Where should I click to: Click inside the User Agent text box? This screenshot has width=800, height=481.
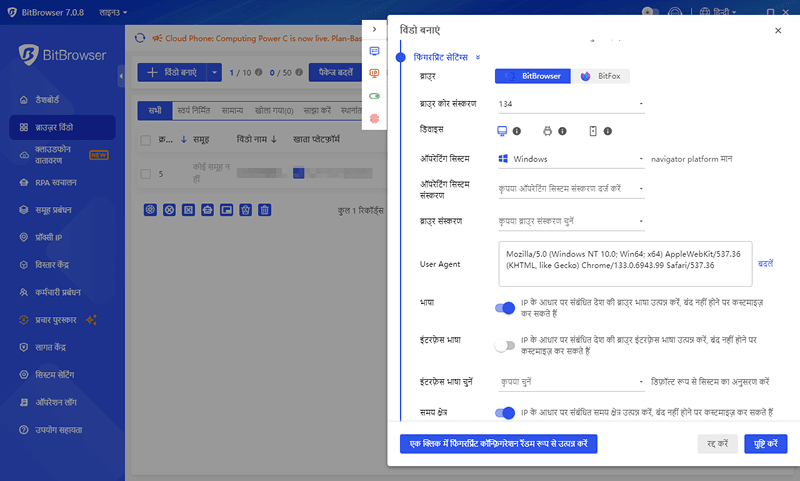pyautogui.click(x=620, y=262)
